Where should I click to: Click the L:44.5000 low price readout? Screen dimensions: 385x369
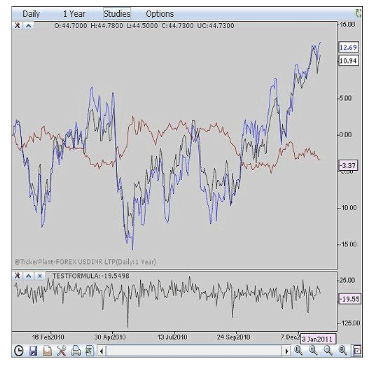[x=142, y=26]
